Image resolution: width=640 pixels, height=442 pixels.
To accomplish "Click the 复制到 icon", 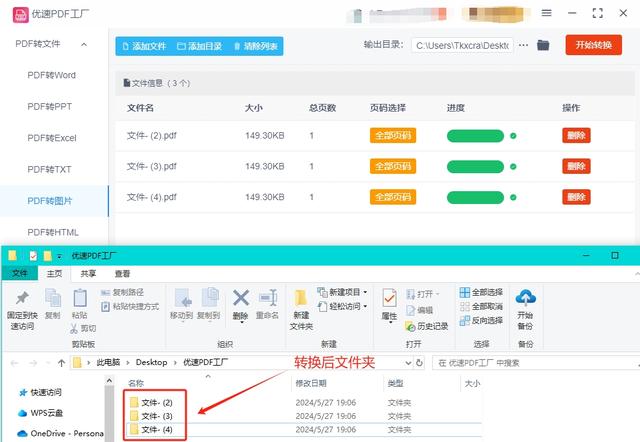I will coord(209,298).
